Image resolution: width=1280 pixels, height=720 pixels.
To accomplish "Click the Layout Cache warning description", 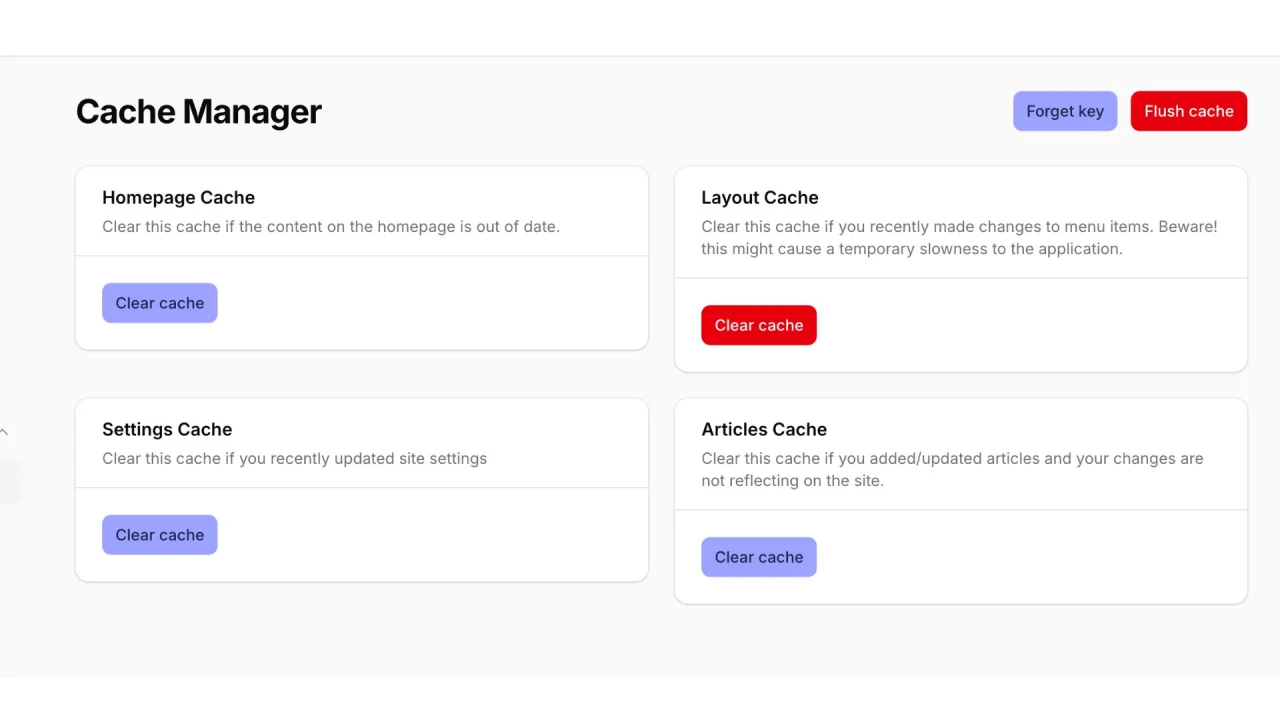I will click(x=959, y=237).
